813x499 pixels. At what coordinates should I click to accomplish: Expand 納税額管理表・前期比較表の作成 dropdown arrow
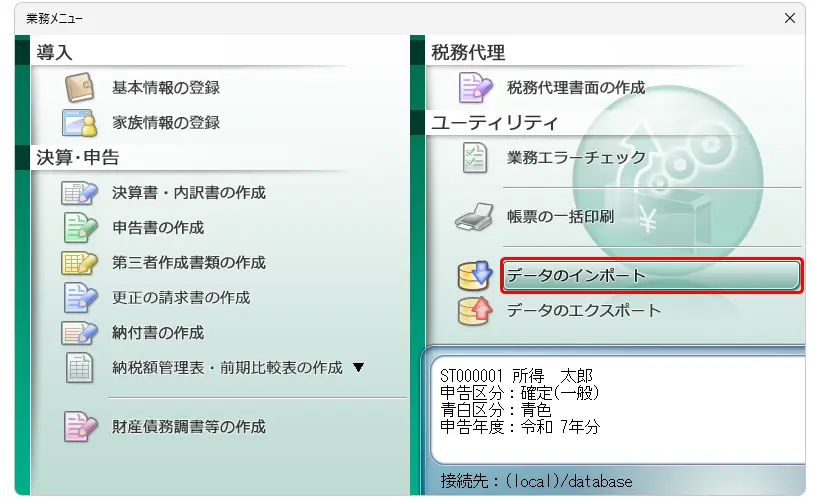tap(358, 368)
